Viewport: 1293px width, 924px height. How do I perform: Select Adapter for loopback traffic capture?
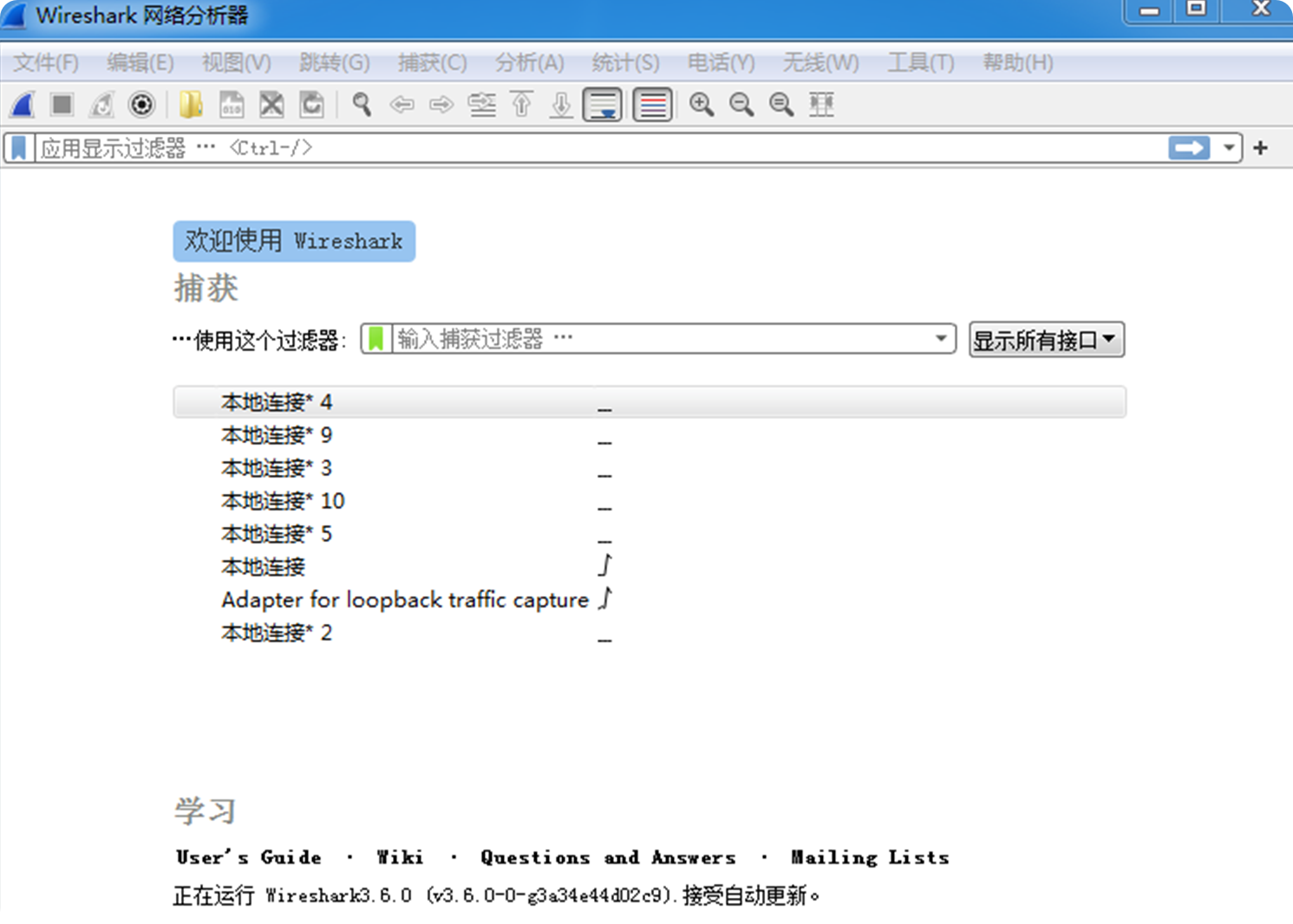(650, 600)
